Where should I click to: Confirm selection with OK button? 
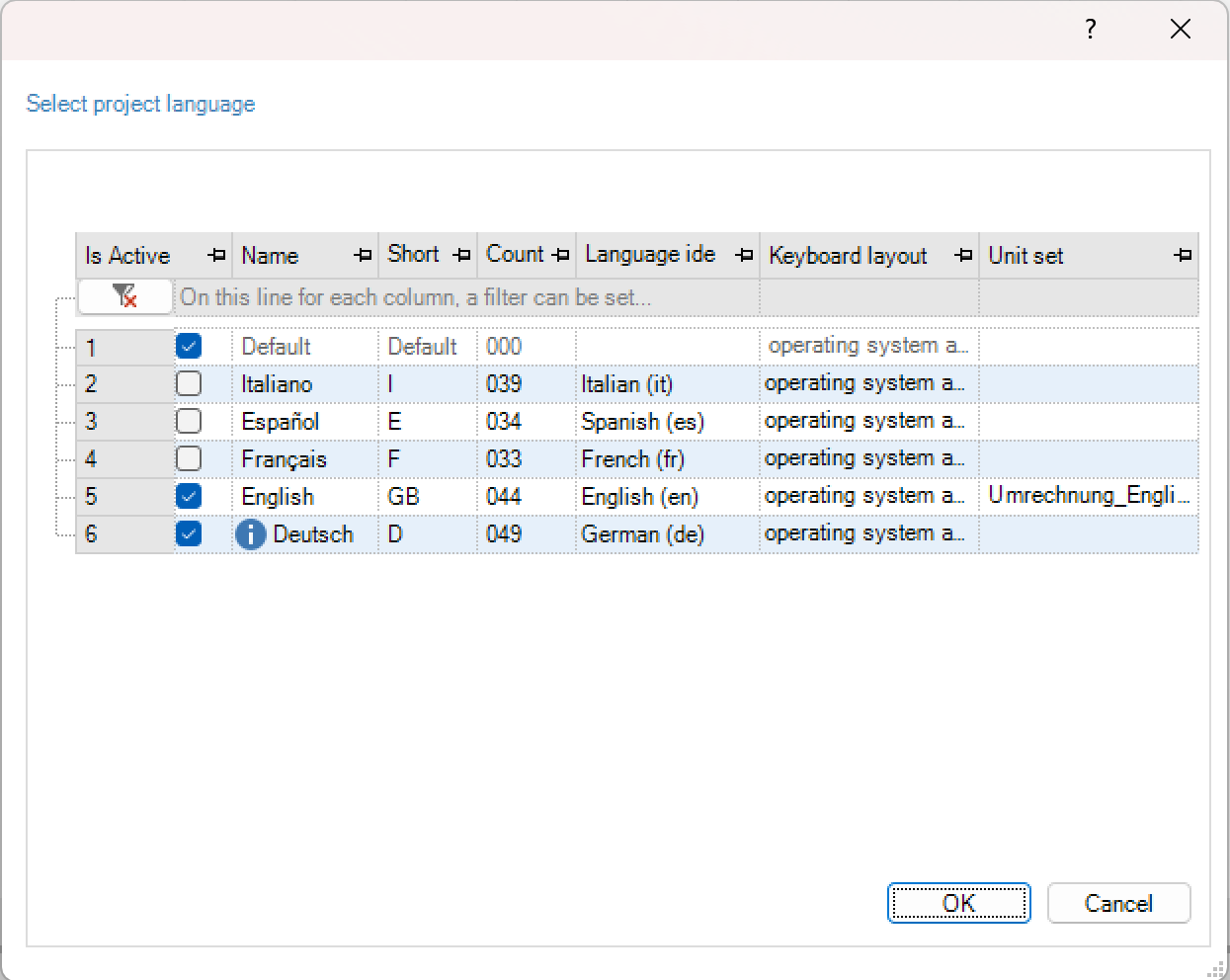pos(959,903)
